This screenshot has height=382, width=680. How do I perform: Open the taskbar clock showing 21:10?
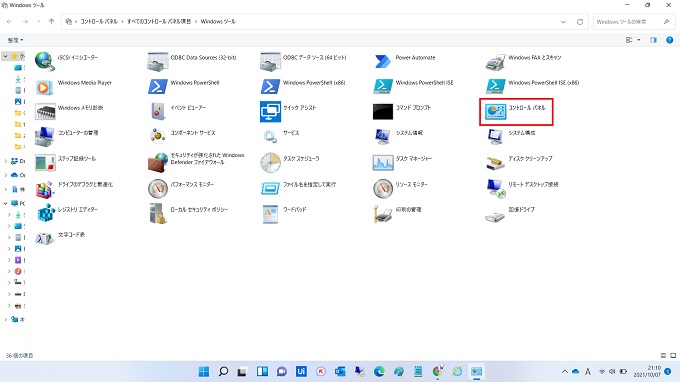pos(647,371)
